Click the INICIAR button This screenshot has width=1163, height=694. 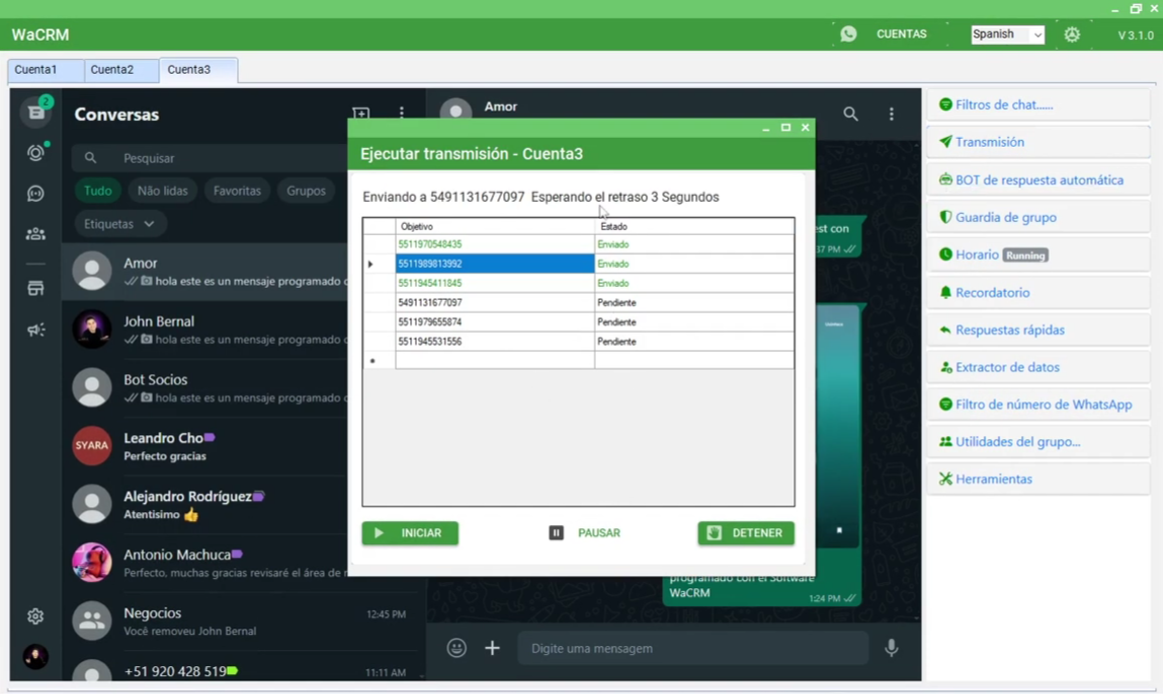click(x=410, y=533)
